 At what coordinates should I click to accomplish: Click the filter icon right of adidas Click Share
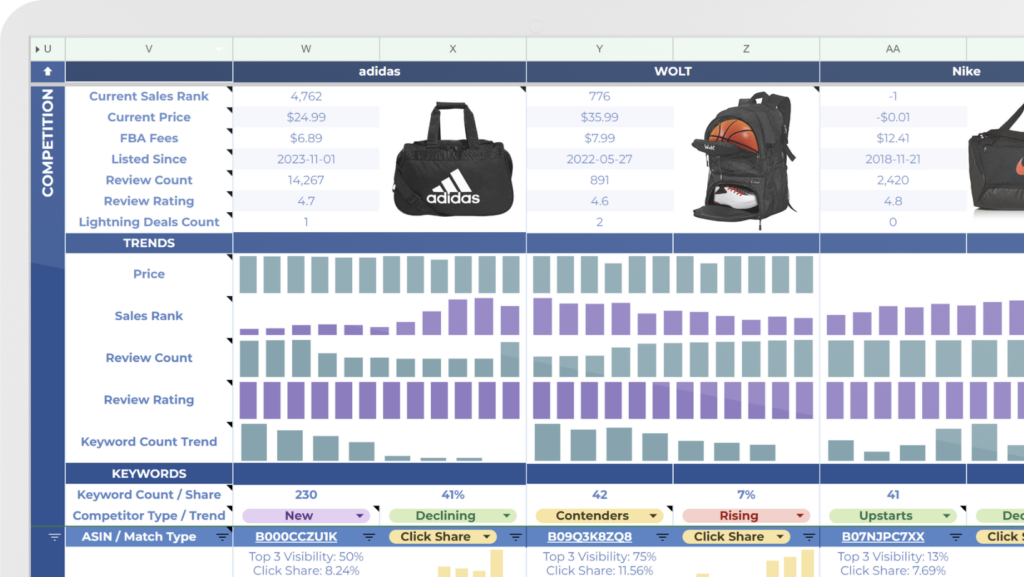tap(515, 537)
